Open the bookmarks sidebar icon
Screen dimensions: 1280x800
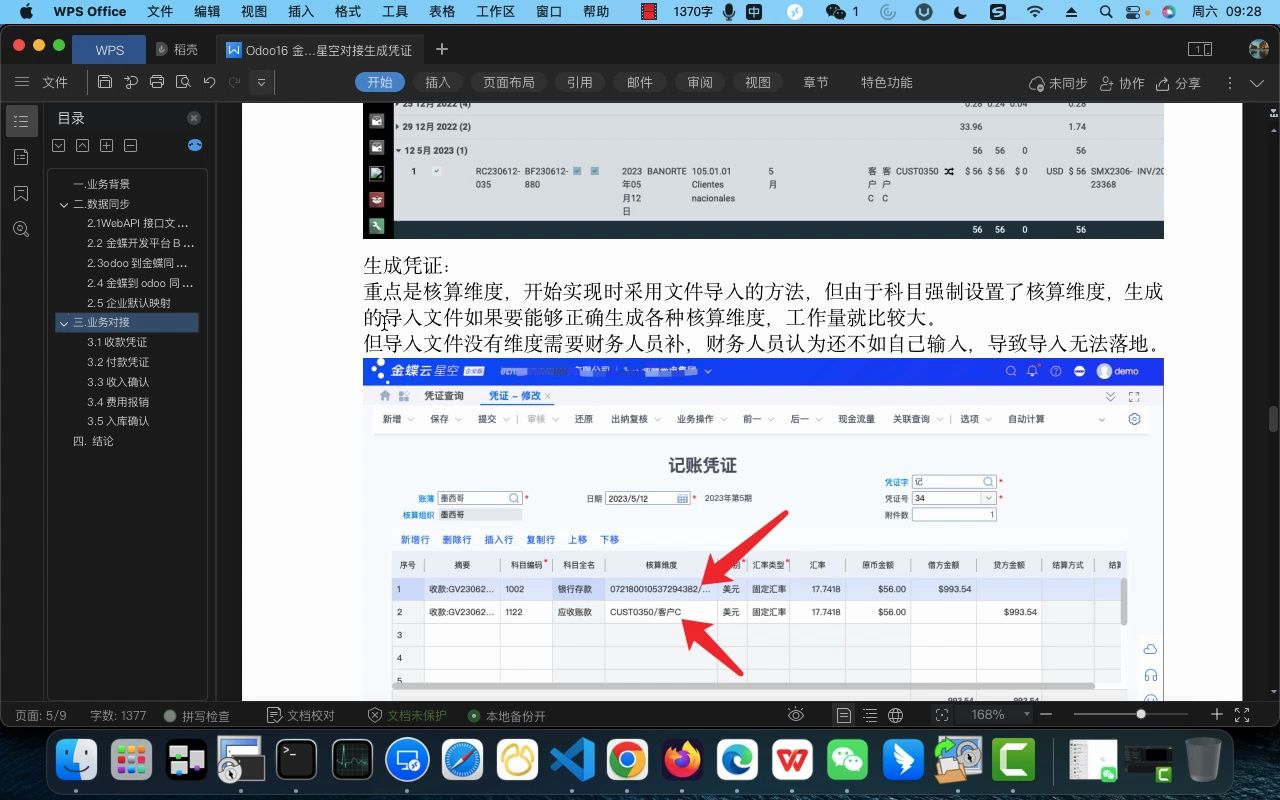tap(21, 193)
